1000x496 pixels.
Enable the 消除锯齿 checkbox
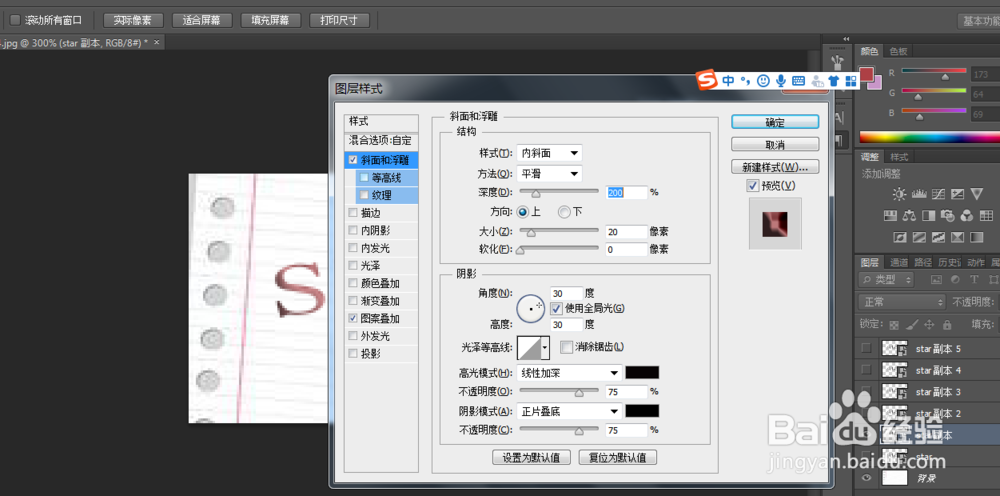[x=566, y=347]
